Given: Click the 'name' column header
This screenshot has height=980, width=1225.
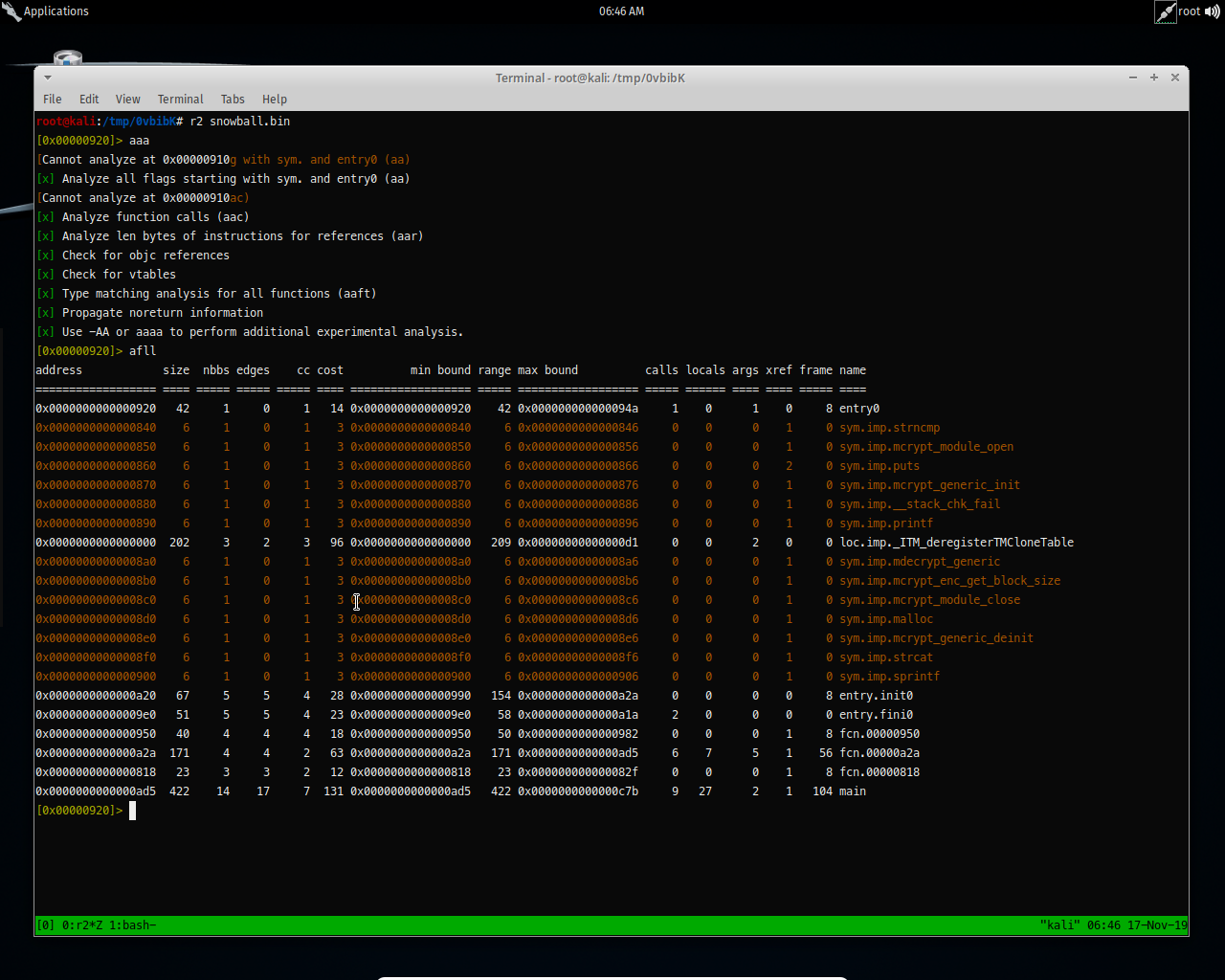Looking at the screenshot, I should tap(853, 370).
